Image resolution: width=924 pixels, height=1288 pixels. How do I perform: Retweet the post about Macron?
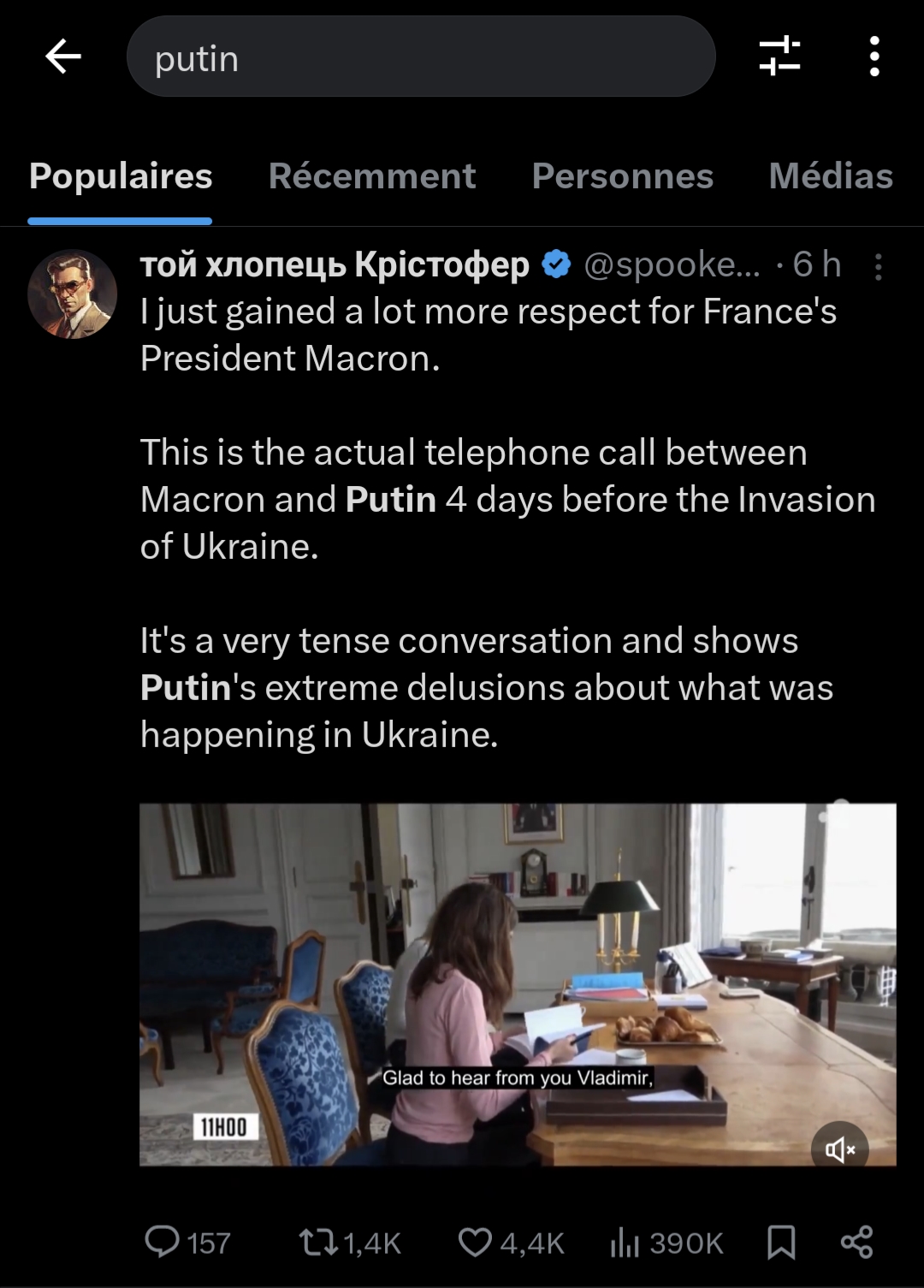[x=318, y=1242]
